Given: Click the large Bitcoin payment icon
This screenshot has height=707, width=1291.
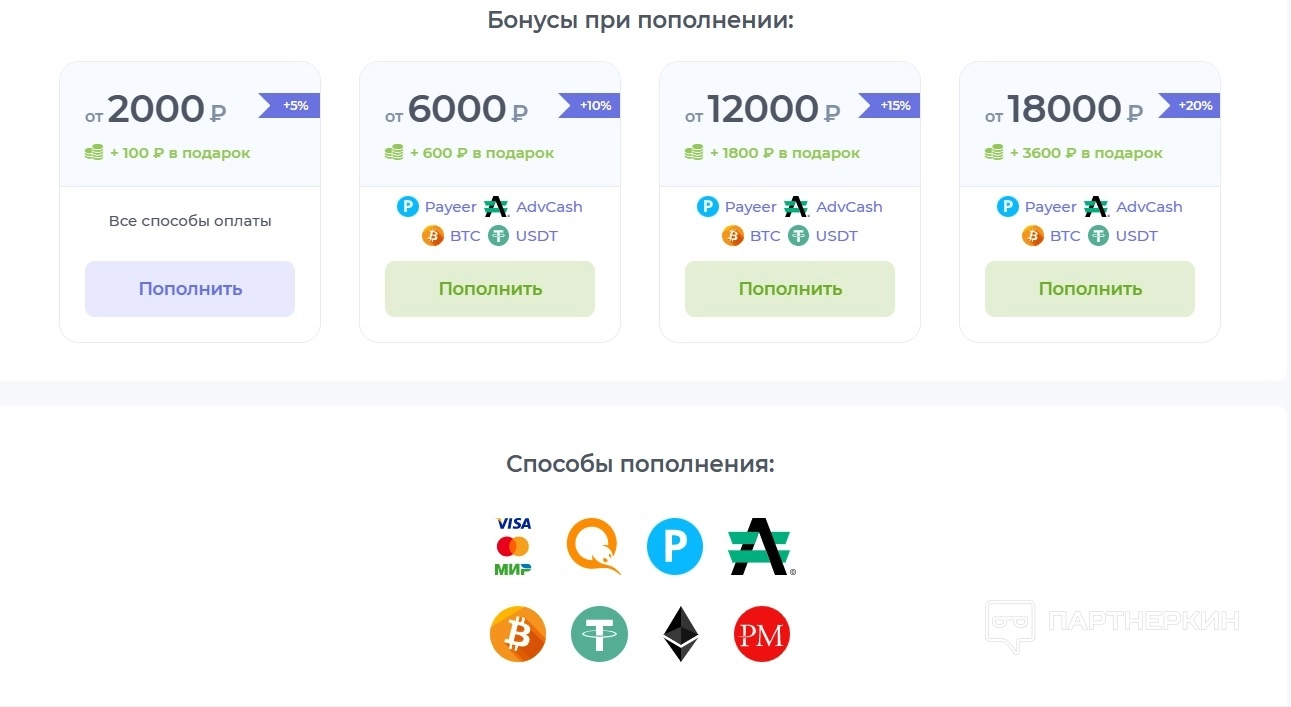Looking at the screenshot, I should 518,634.
